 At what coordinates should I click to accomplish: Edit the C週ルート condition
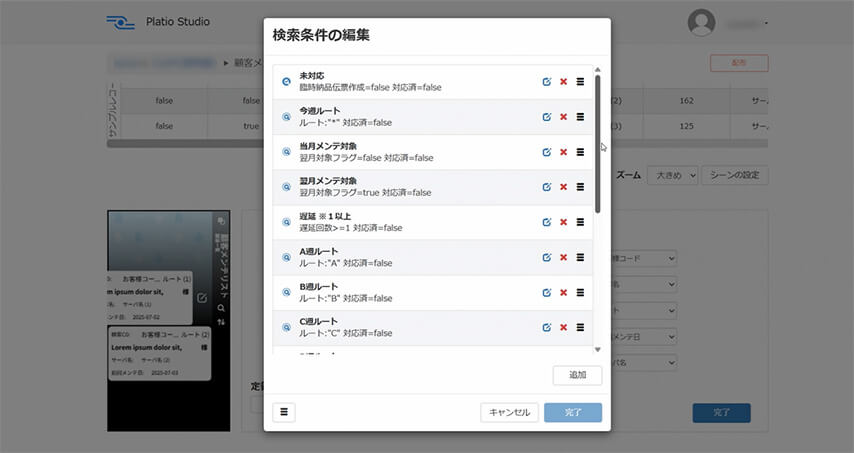(x=546, y=327)
